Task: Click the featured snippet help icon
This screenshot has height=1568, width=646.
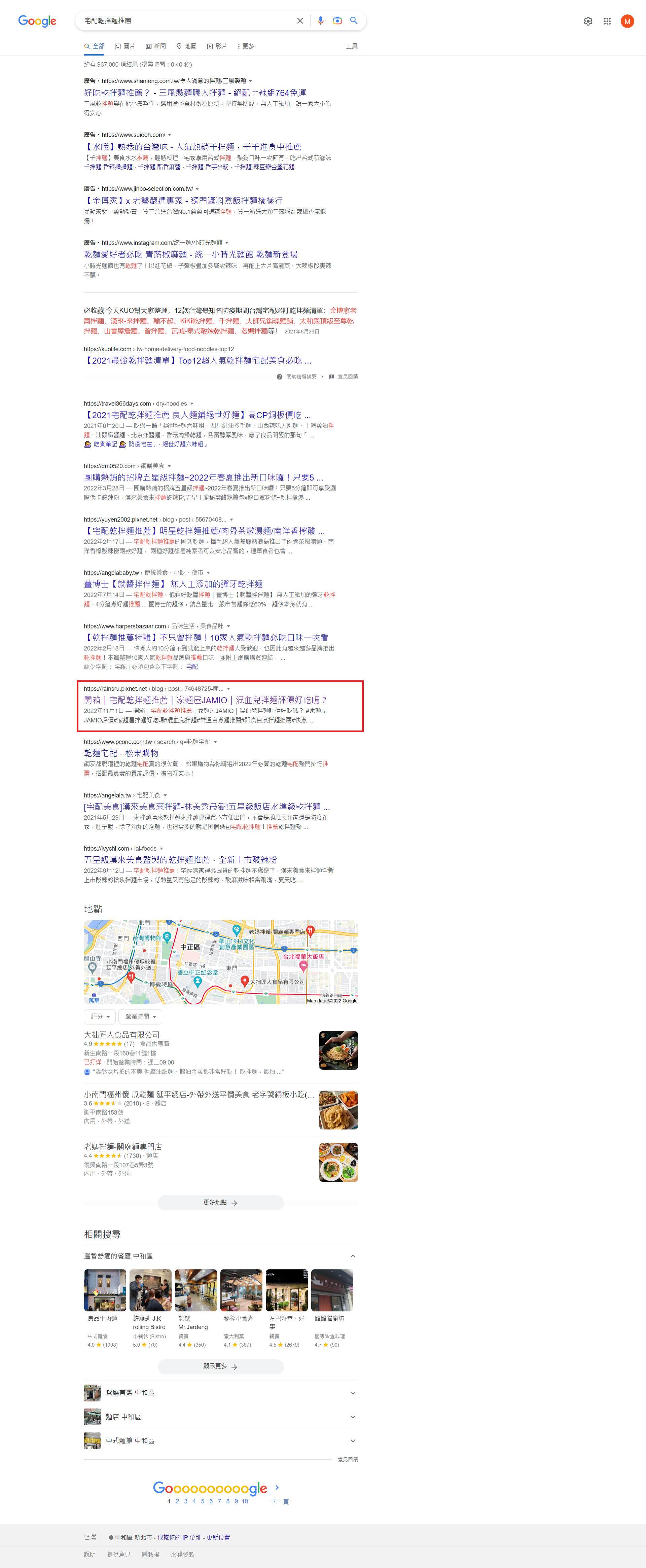Action: (x=280, y=377)
